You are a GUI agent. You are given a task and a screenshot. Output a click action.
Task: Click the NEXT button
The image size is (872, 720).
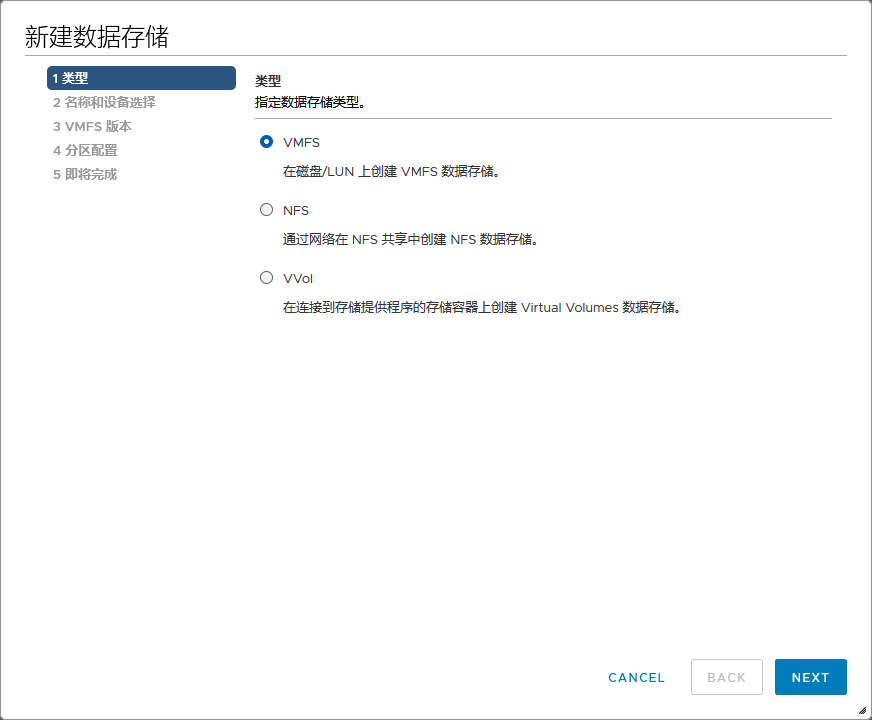810,677
